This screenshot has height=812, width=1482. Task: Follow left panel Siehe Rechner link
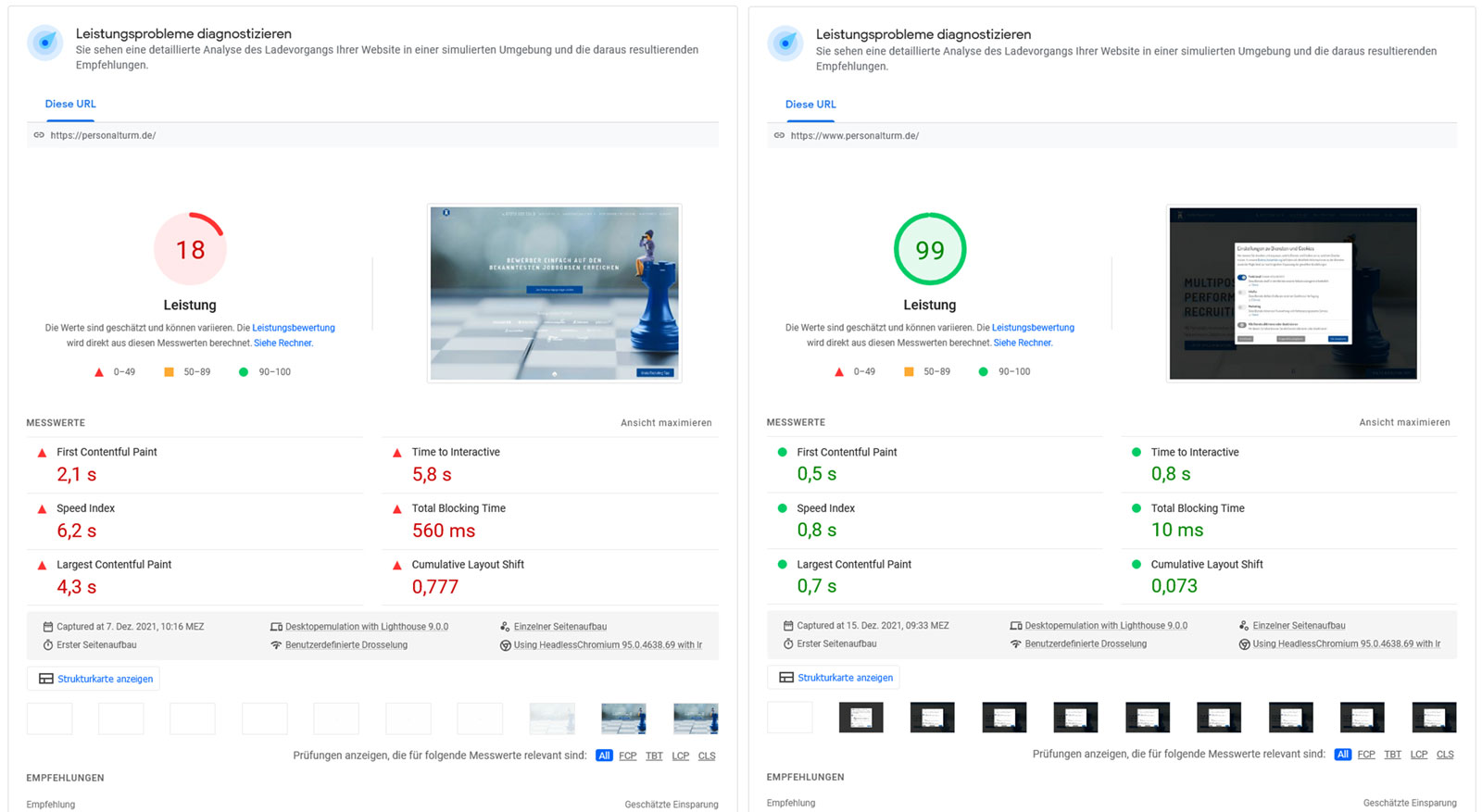click(283, 343)
